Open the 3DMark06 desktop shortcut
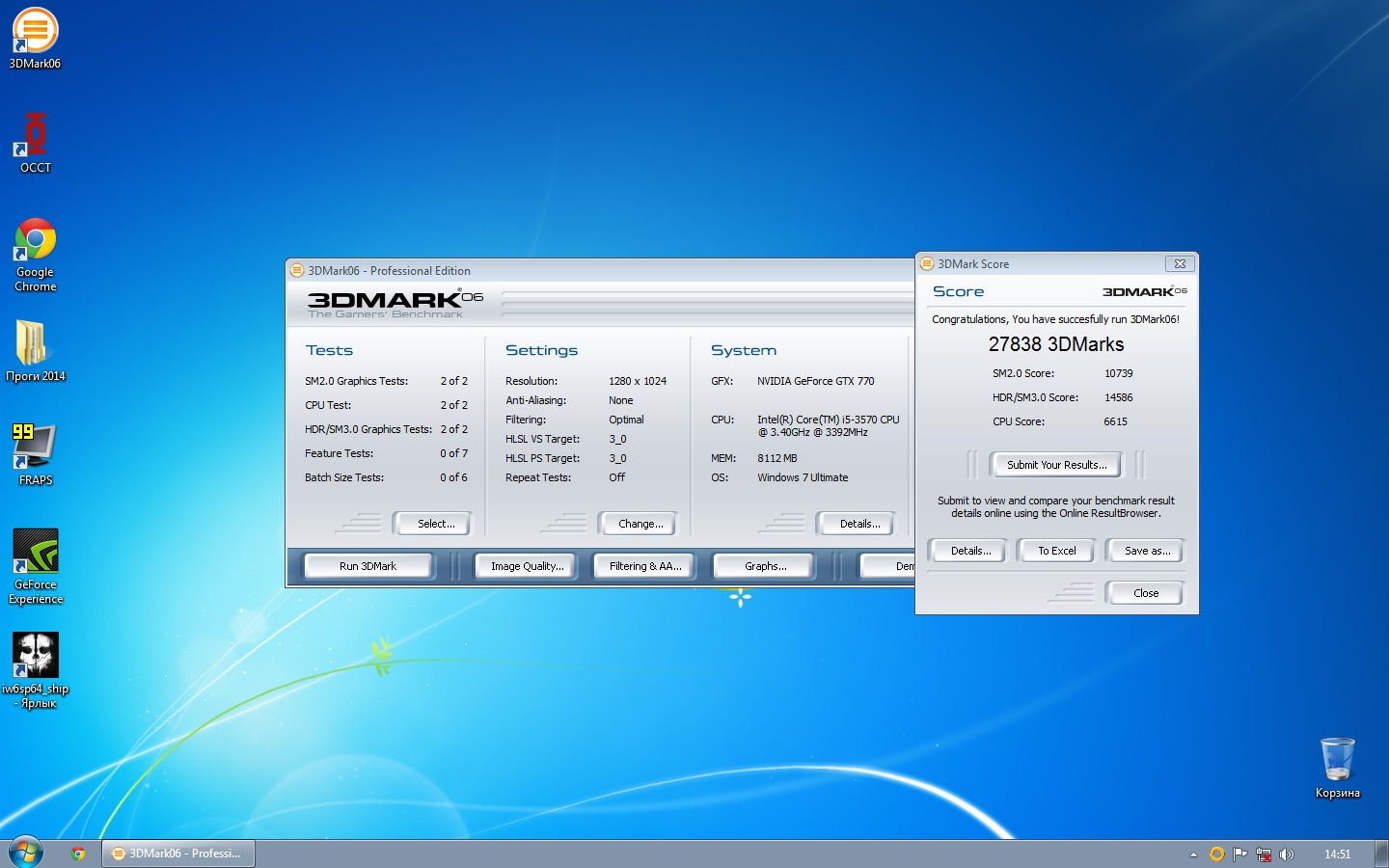This screenshot has width=1389, height=868. click(x=35, y=34)
